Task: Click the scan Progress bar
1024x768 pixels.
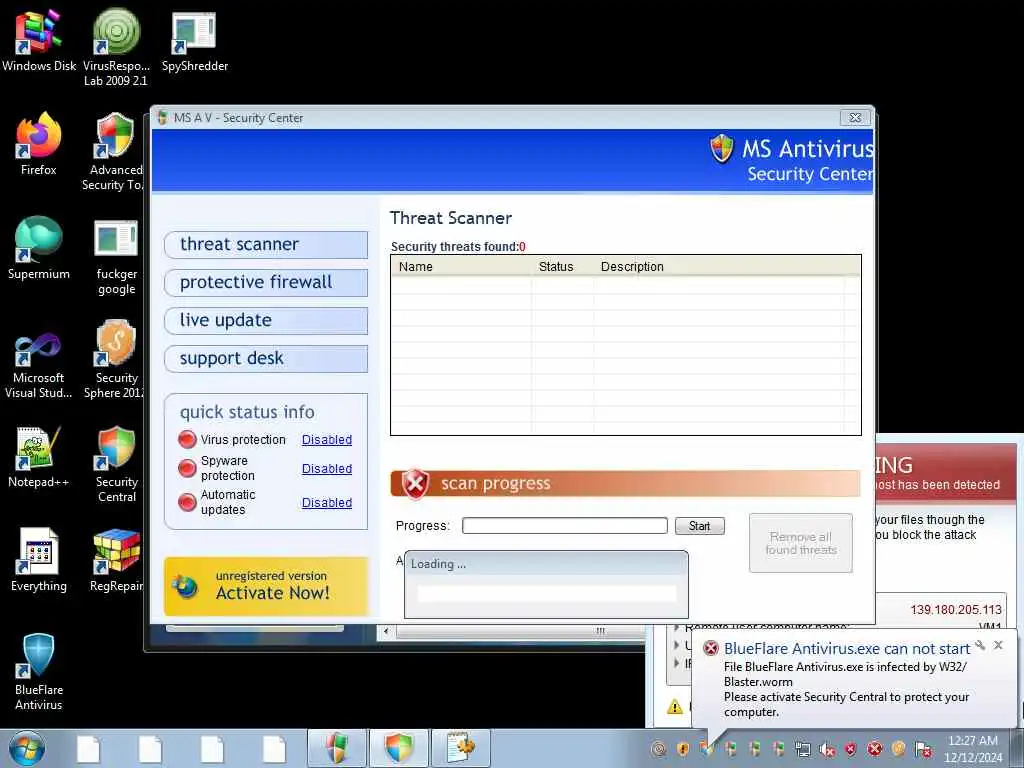Action: 565,526
